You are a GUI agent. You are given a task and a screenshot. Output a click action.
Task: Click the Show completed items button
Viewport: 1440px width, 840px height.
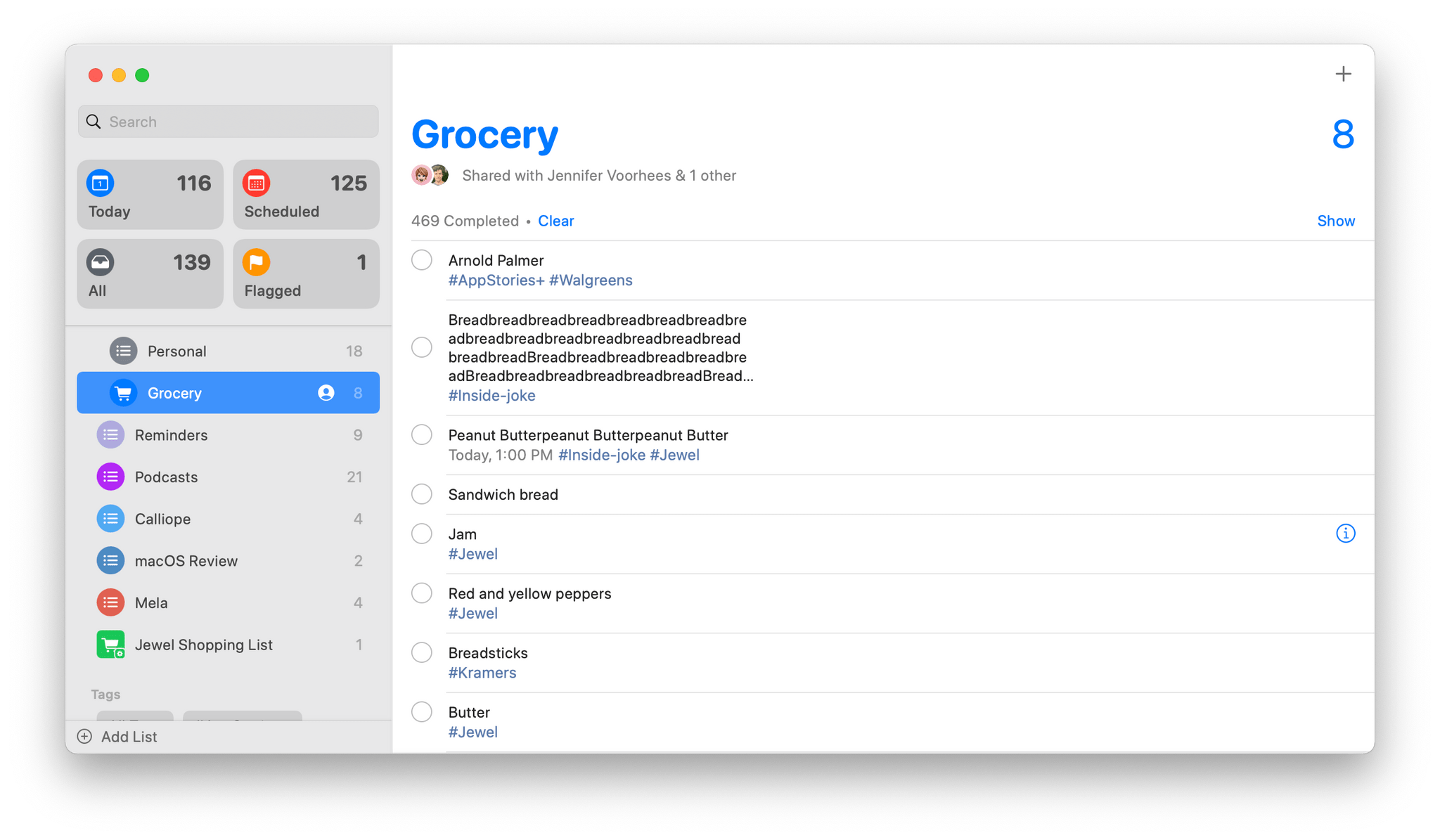[1336, 221]
